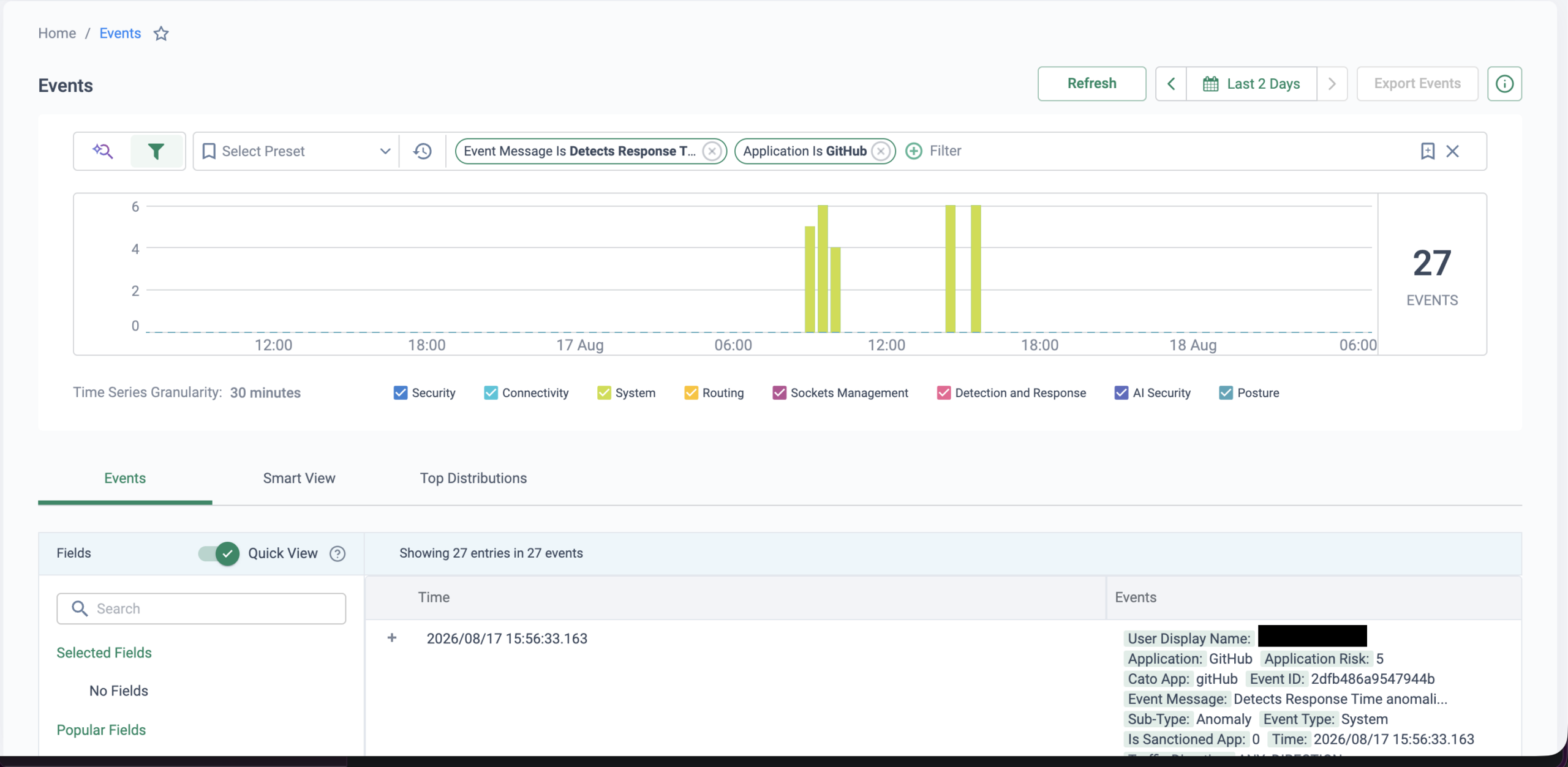1568x767 pixels.
Task: Click the Quick View help question mark
Action: click(337, 553)
